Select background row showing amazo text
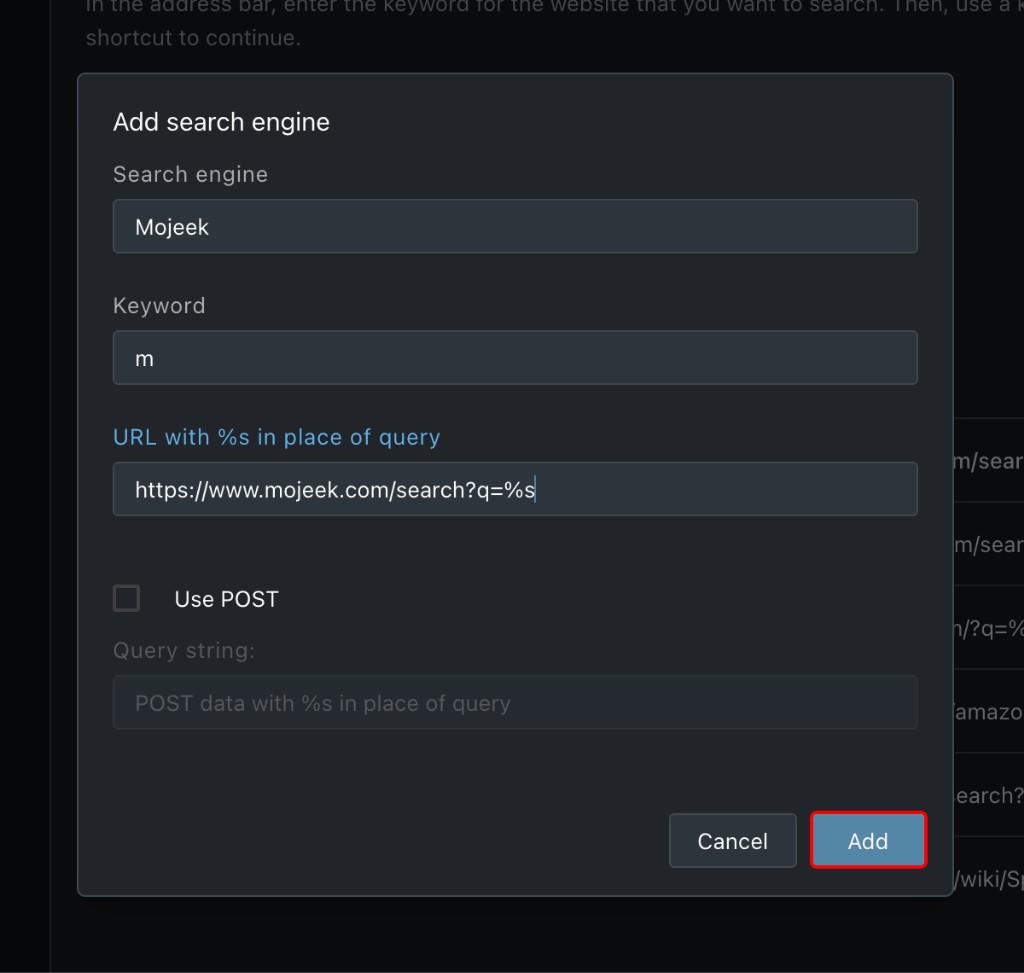Viewport: 1024px width, 973px height. click(989, 711)
